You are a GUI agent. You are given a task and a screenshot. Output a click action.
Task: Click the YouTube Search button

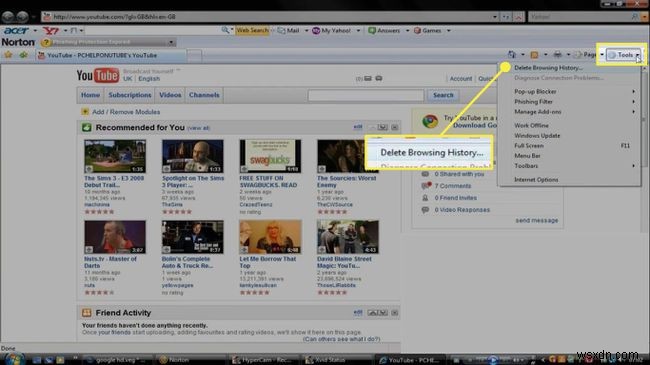[x=443, y=95]
